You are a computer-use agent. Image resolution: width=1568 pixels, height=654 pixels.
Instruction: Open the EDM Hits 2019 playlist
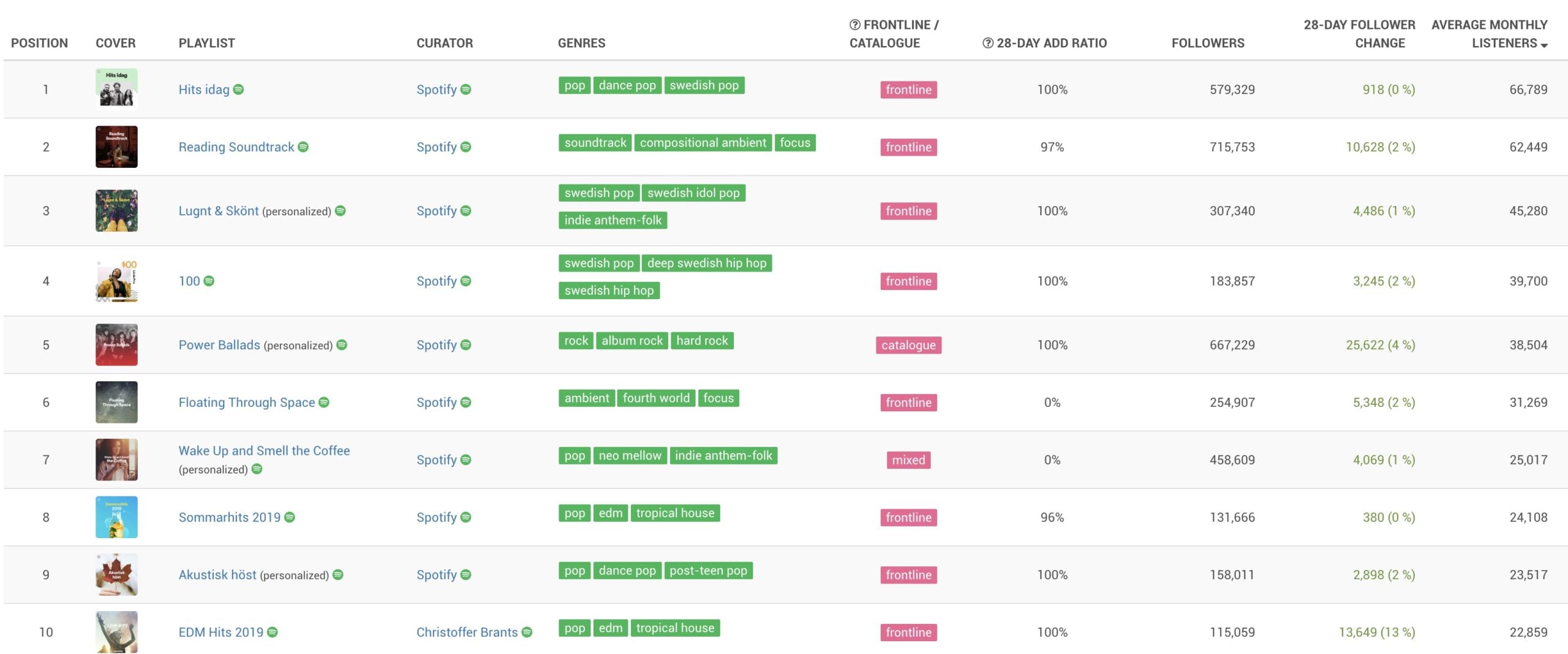(x=221, y=632)
